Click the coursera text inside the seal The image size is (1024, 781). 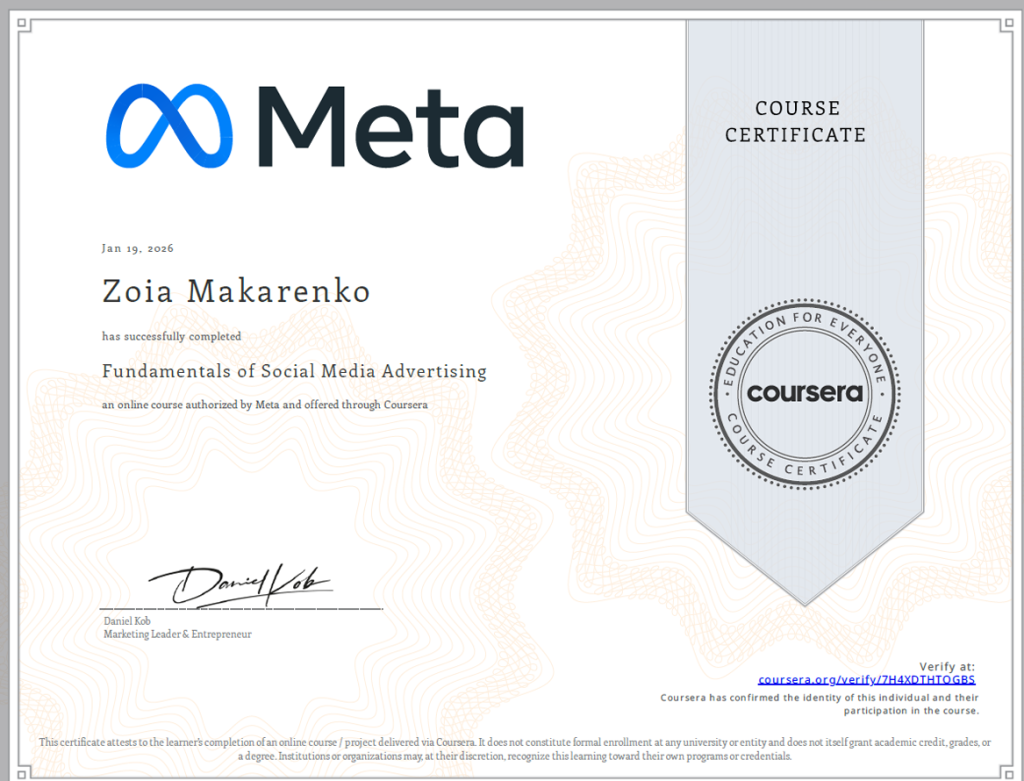(x=804, y=393)
